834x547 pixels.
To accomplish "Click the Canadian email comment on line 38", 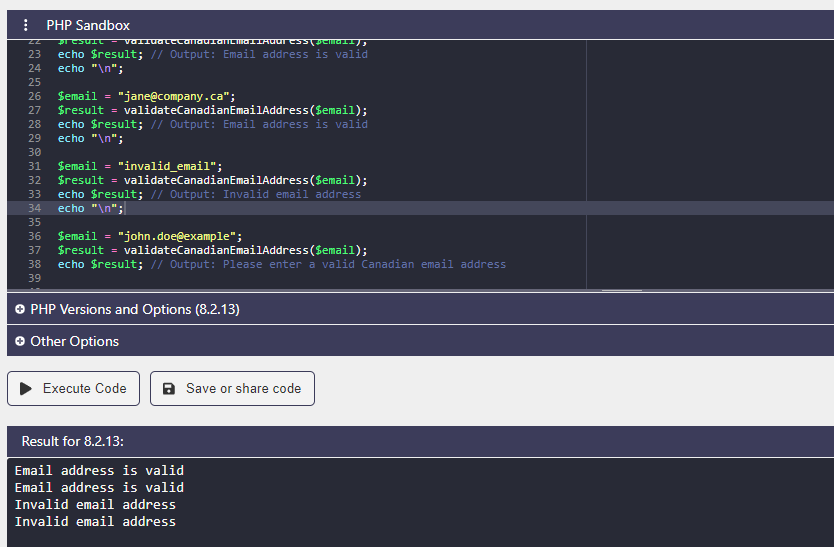I will [x=328, y=264].
